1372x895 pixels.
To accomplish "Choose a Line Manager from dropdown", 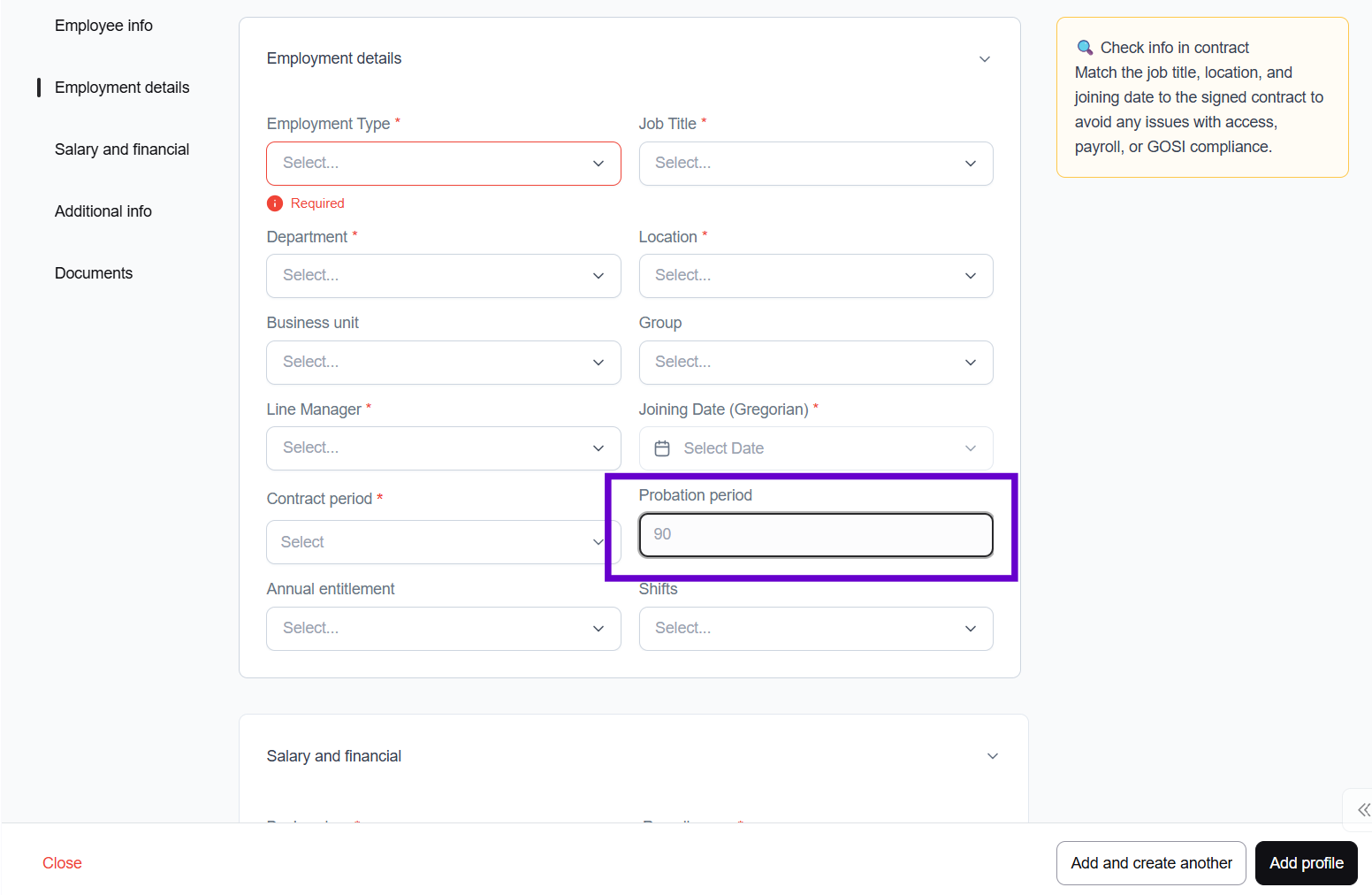I will pyautogui.click(x=443, y=448).
